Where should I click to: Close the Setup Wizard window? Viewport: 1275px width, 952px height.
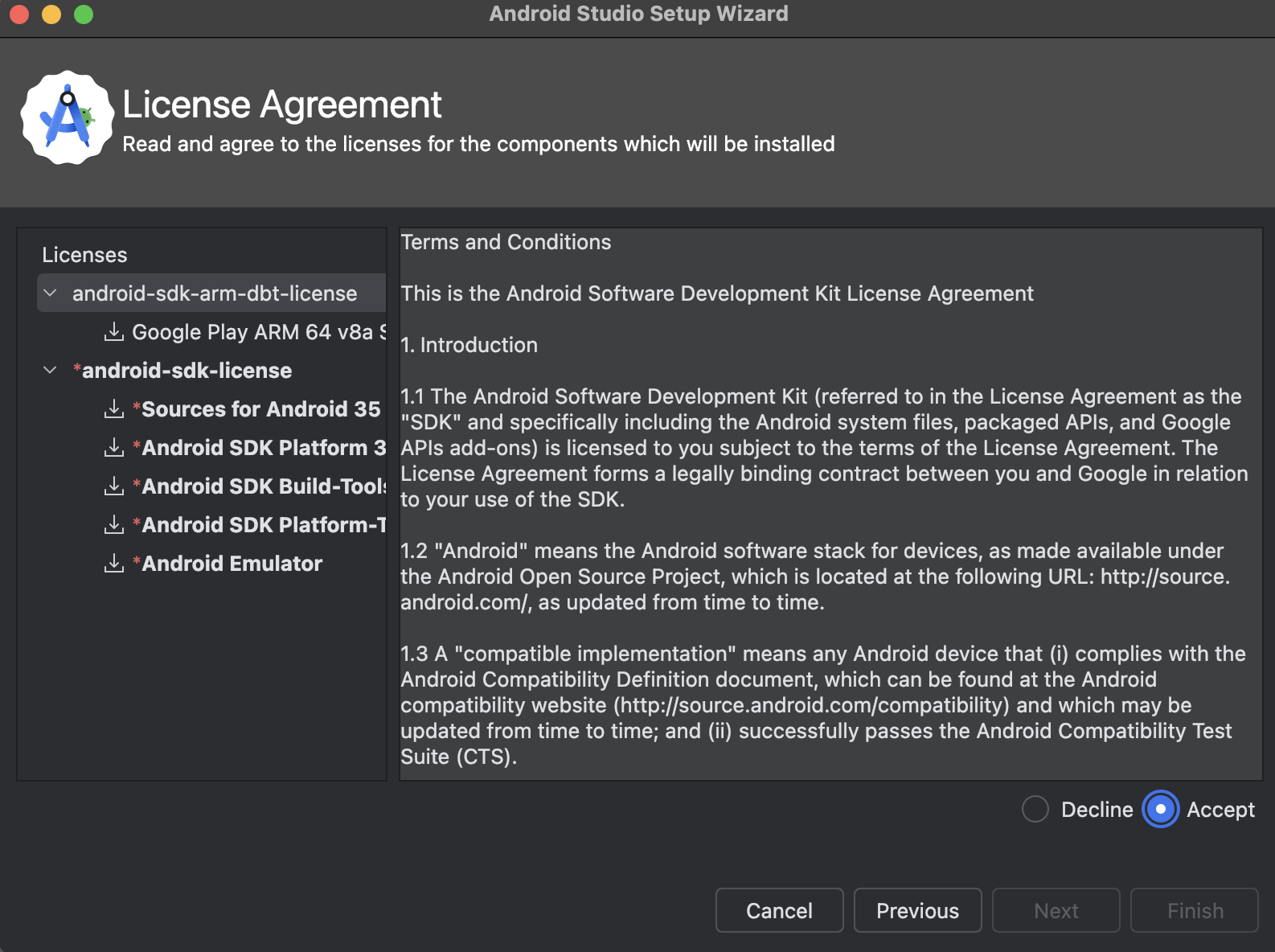[19, 14]
